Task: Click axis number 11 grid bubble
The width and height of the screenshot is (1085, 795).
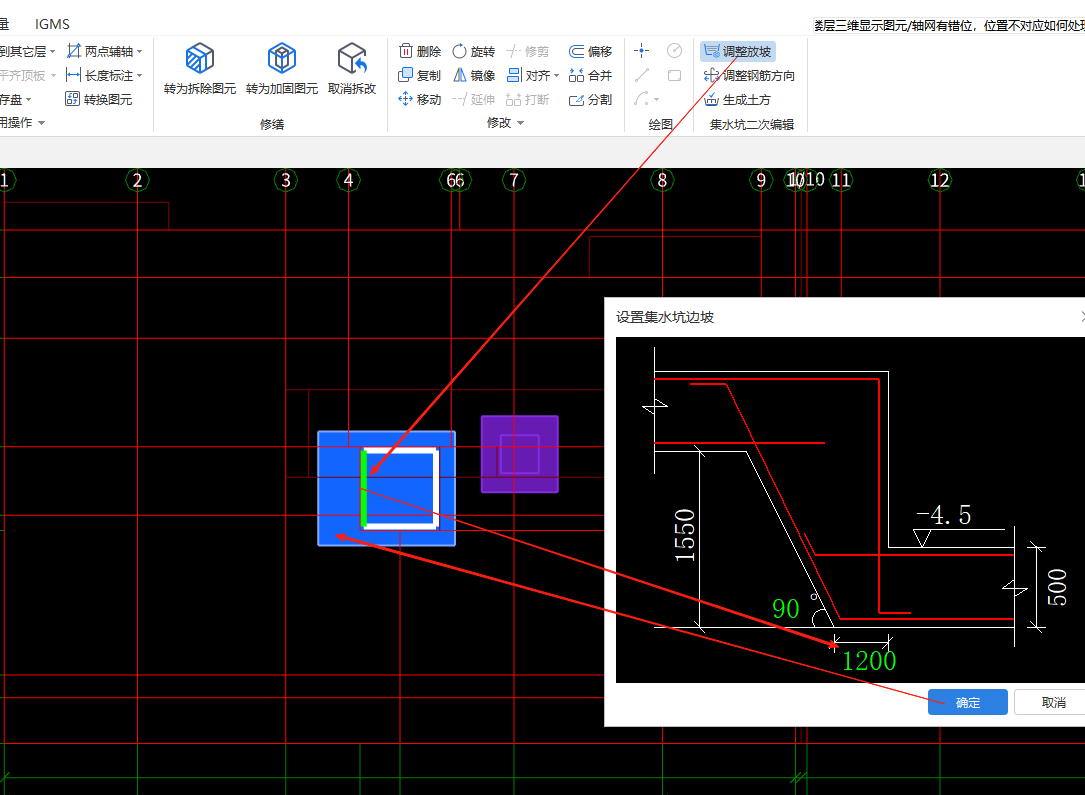Action: (x=841, y=181)
